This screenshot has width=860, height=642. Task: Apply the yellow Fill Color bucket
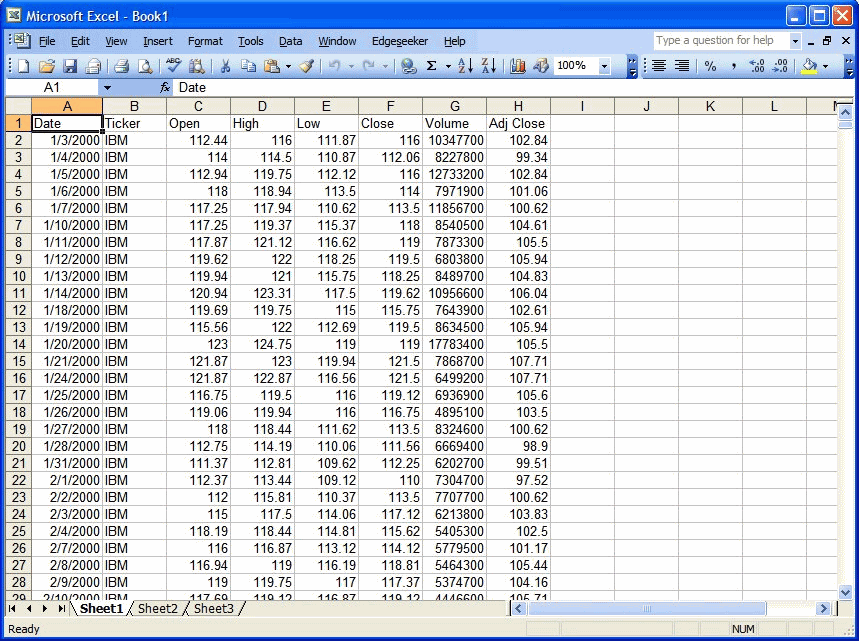coord(810,66)
